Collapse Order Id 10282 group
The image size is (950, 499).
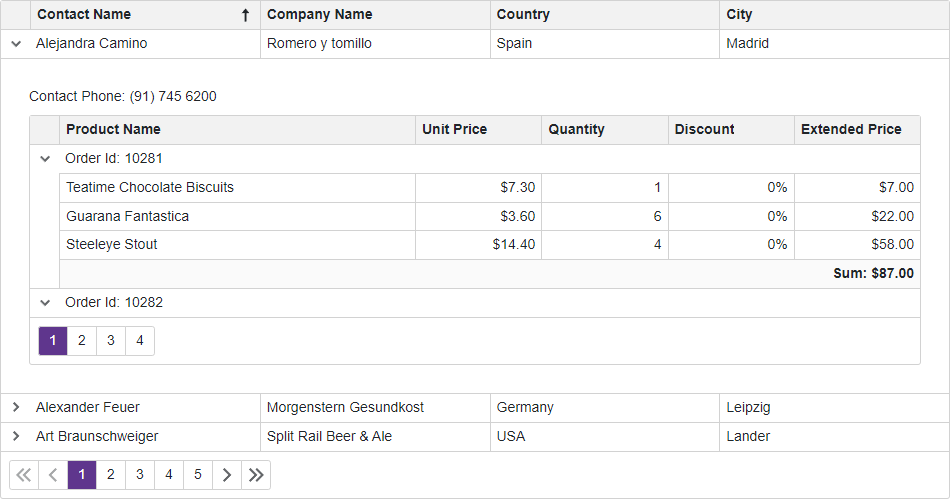(45, 303)
